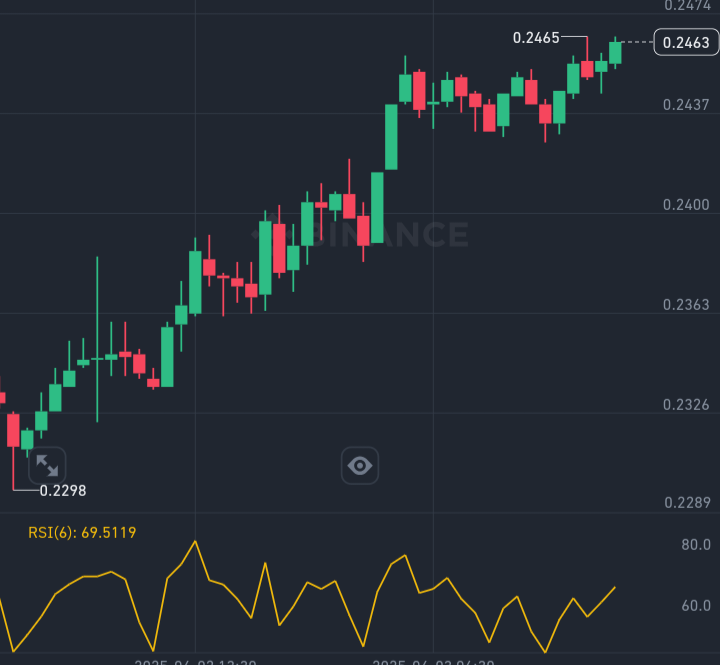This screenshot has height=665, width=720.
Task: Select the 0.2400 price axis label
Action: [686, 204]
